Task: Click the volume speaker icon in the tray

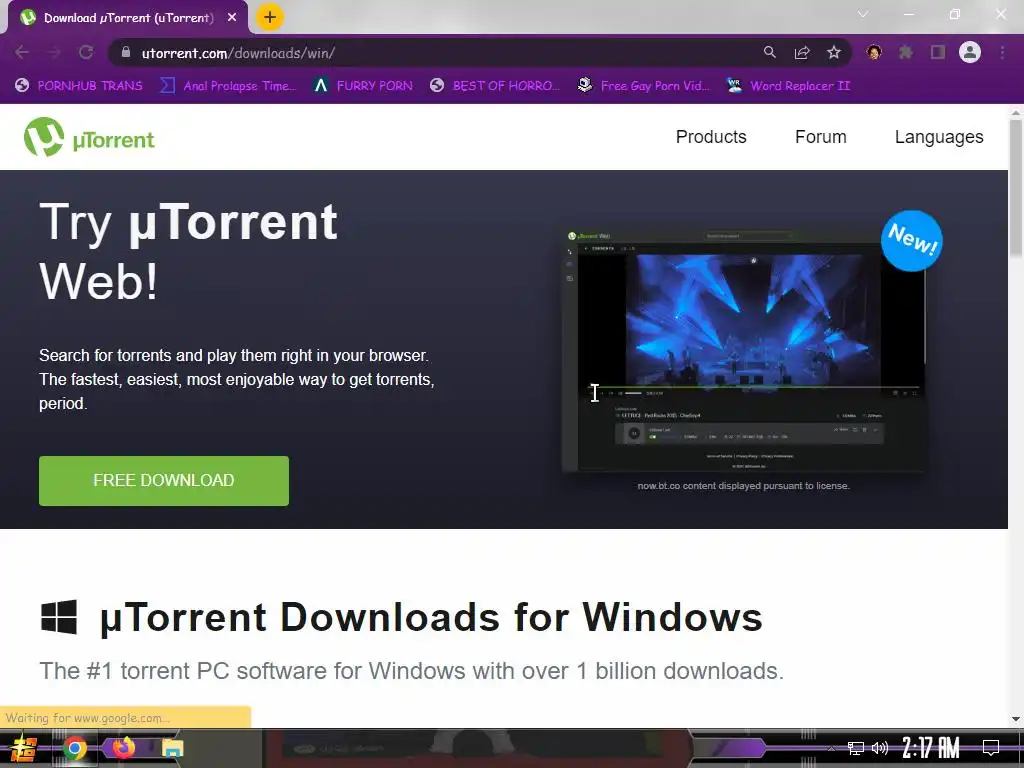Action: pos(880,748)
